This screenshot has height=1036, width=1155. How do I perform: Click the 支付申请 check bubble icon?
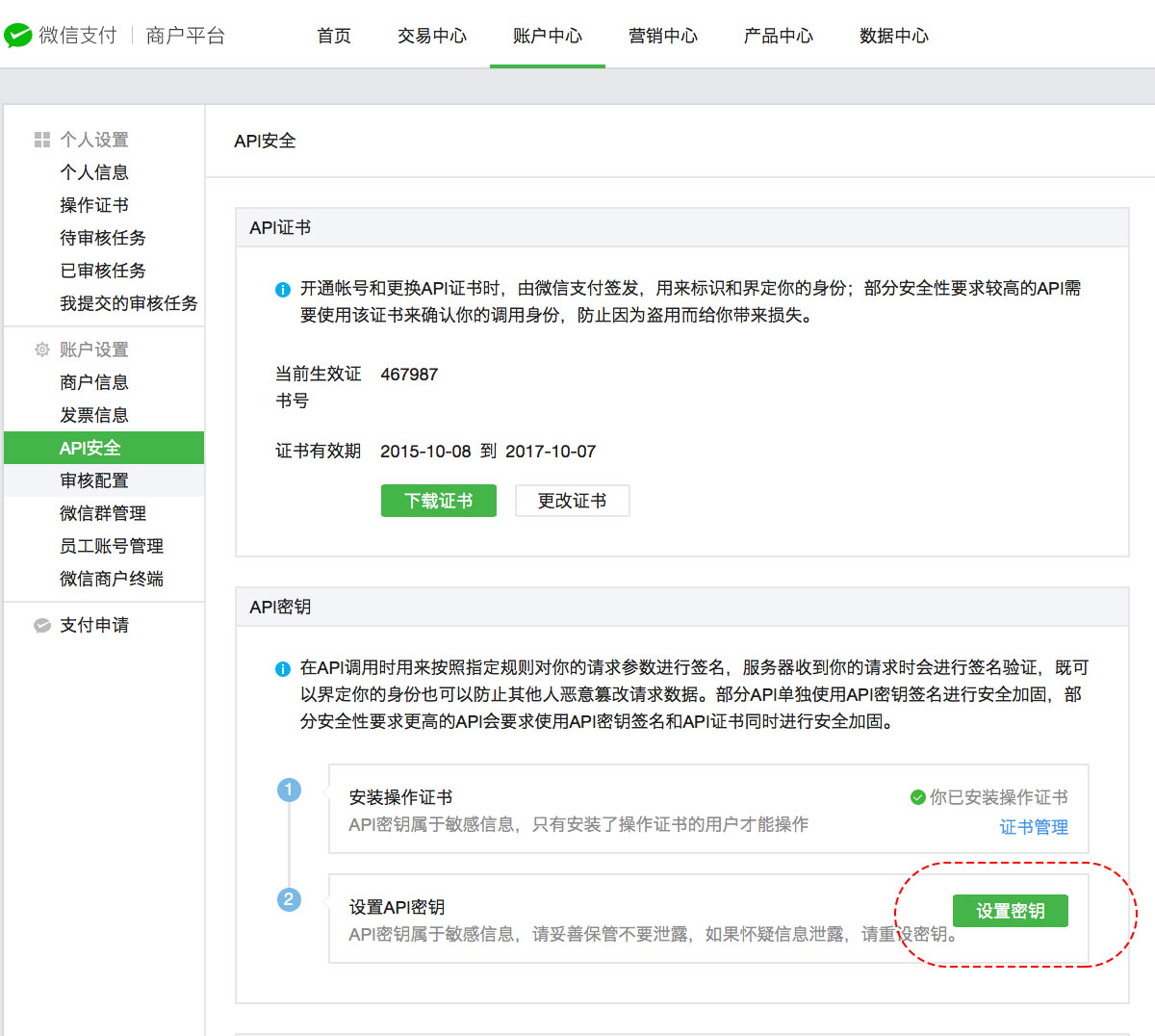42,625
